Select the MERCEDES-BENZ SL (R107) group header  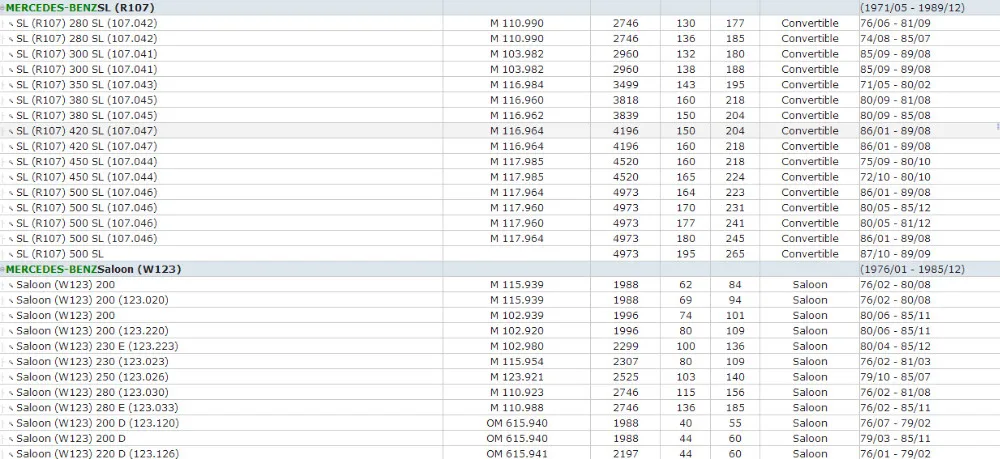pyautogui.click(x=500, y=8)
